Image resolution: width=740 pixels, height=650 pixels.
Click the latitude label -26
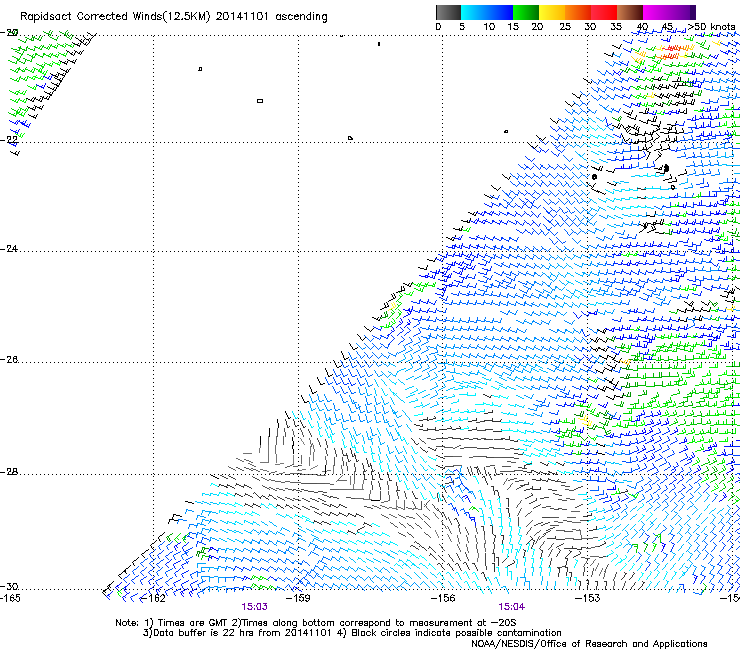pos(9,360)
